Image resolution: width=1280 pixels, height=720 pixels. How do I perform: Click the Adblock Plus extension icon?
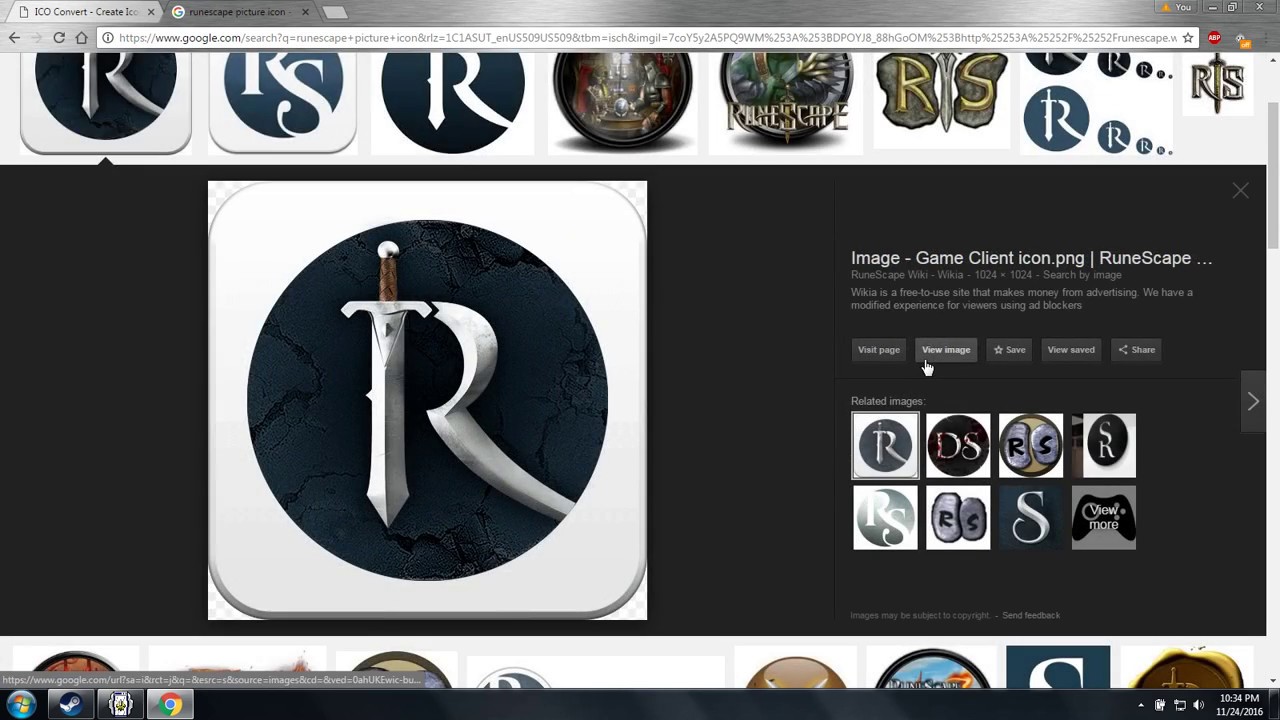(x=1214, y=38)
